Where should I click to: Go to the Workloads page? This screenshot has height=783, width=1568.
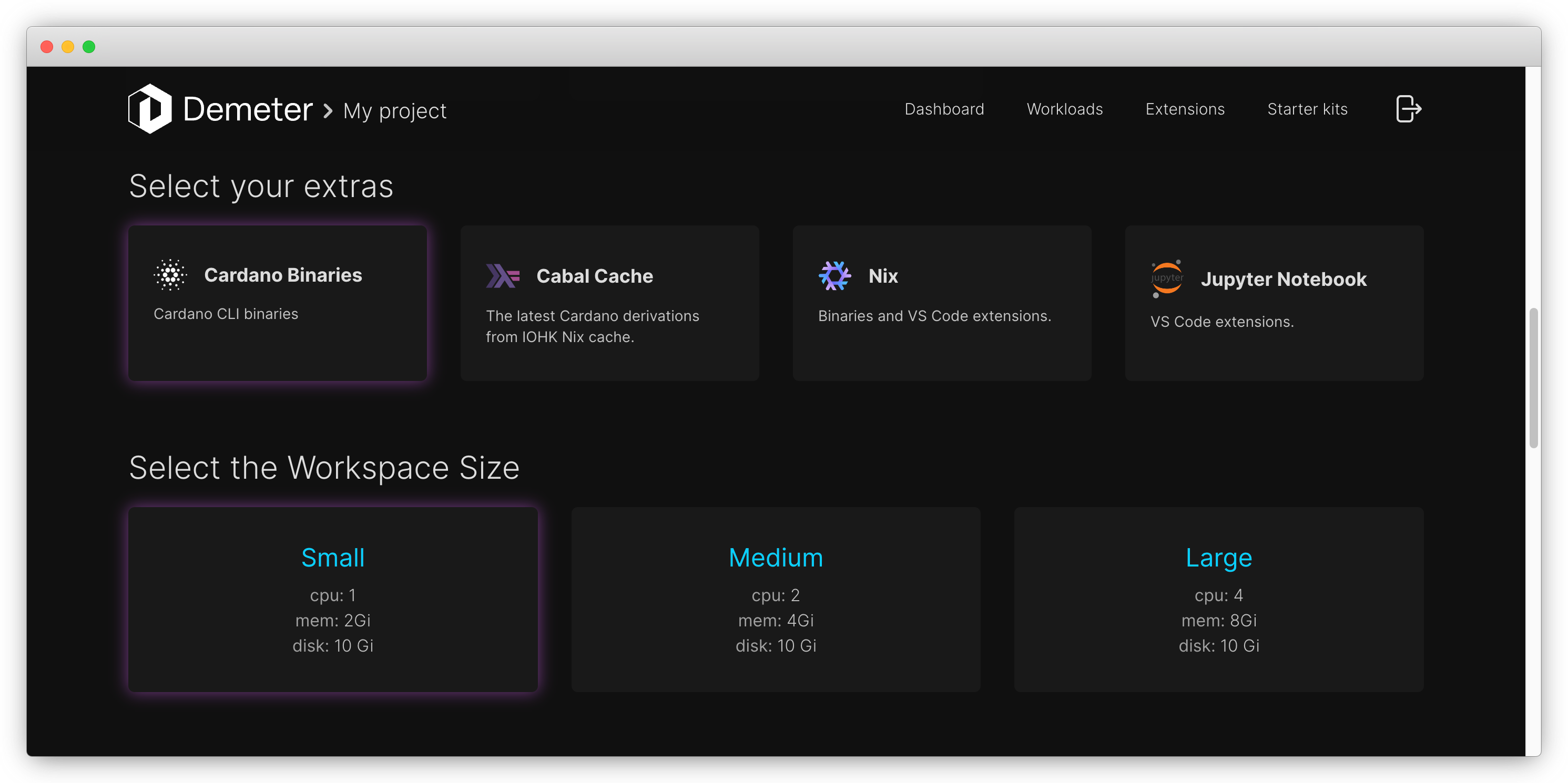tap(1065, 109)
